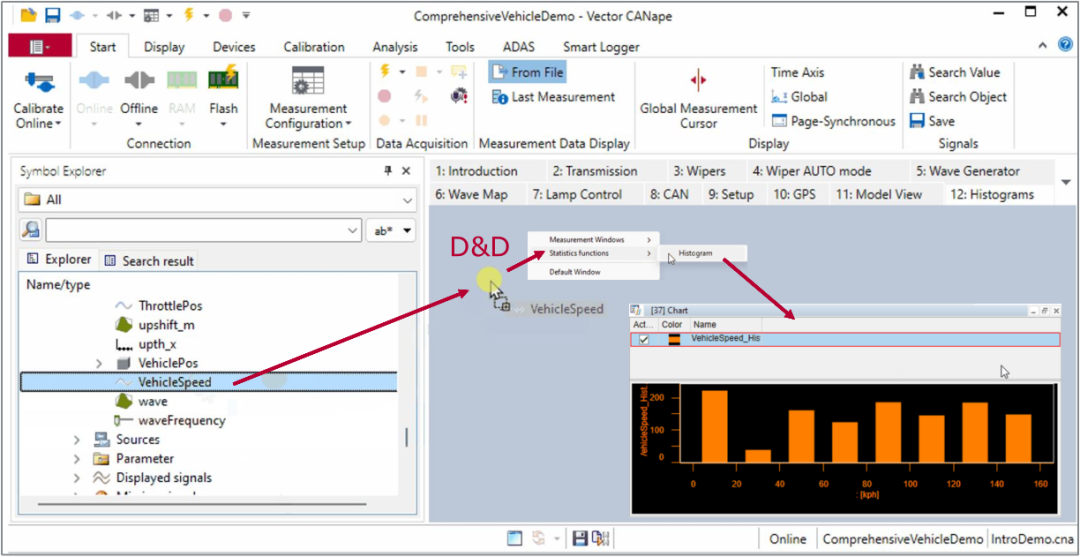Open the Flash dropdown arrow
Image resolution: width=1080 pixels, height=557 pixels.
point(223,125)
